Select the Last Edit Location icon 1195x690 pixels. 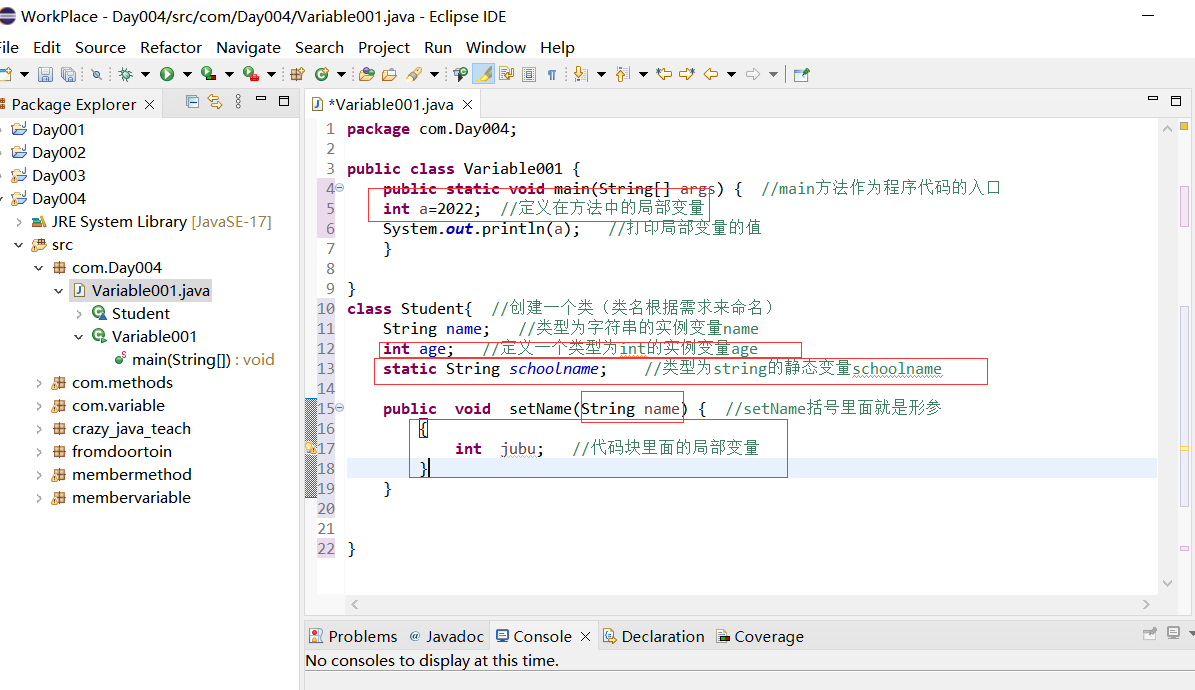coord(663,74)
